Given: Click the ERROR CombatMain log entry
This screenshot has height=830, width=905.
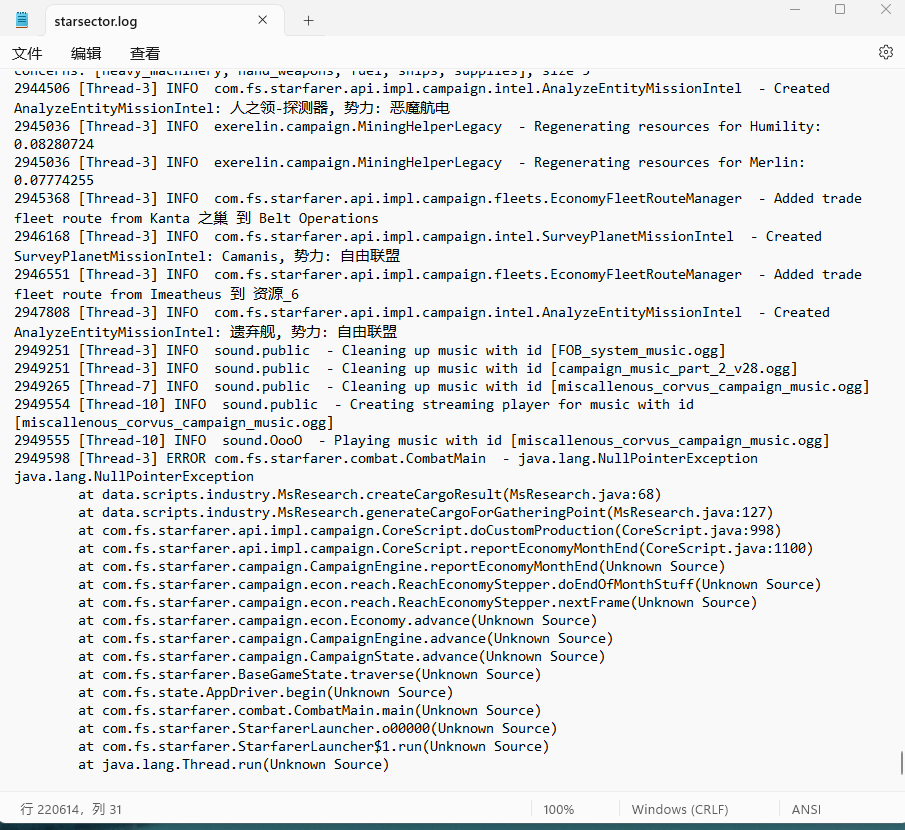Looking at the screenshot, I should (386, 459).
